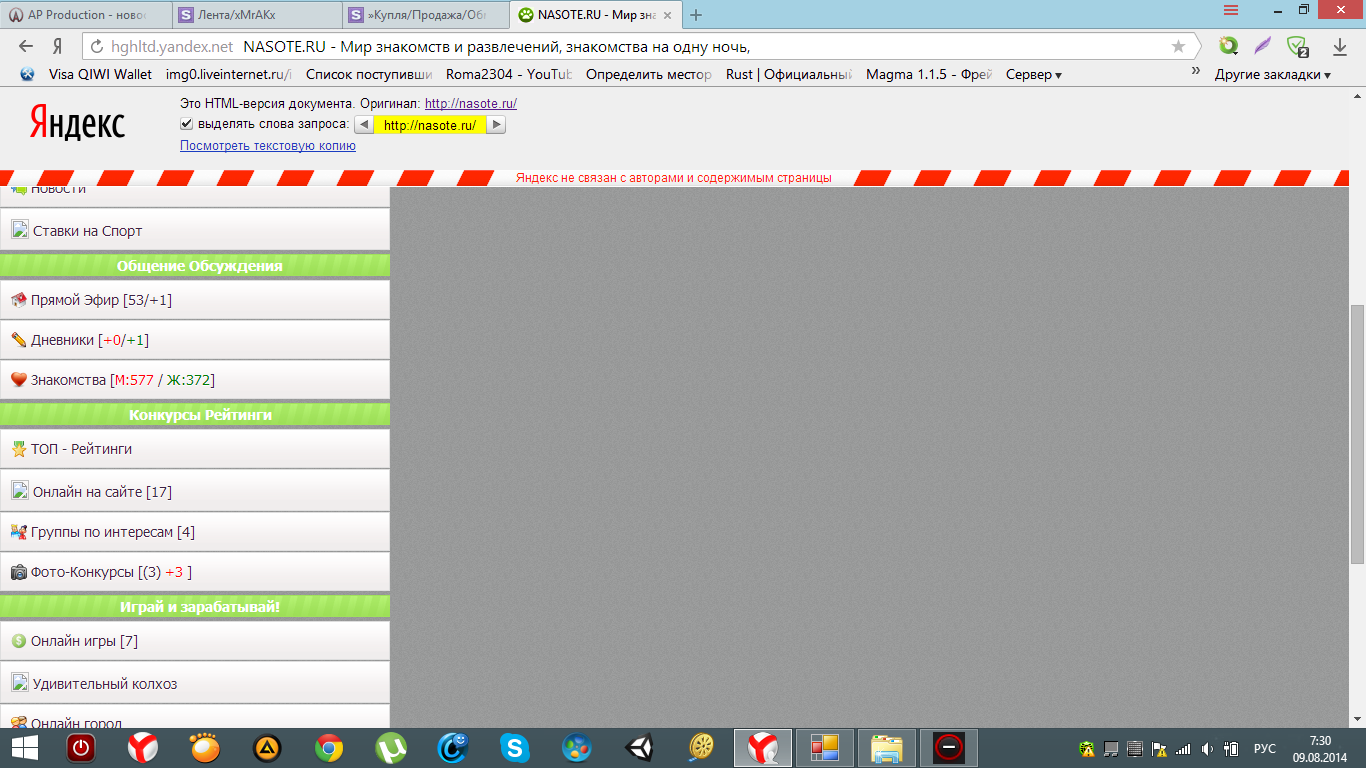Launch Skype from the taskbar
Screen dimensions: 1366x768
click(514, 747)
